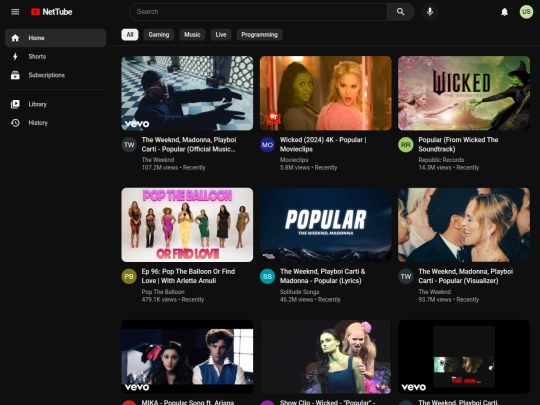Open the SS Solitude Songs channel avatar
The width and height of the screenshot is (540, 405).
click(x=267, y=277)
